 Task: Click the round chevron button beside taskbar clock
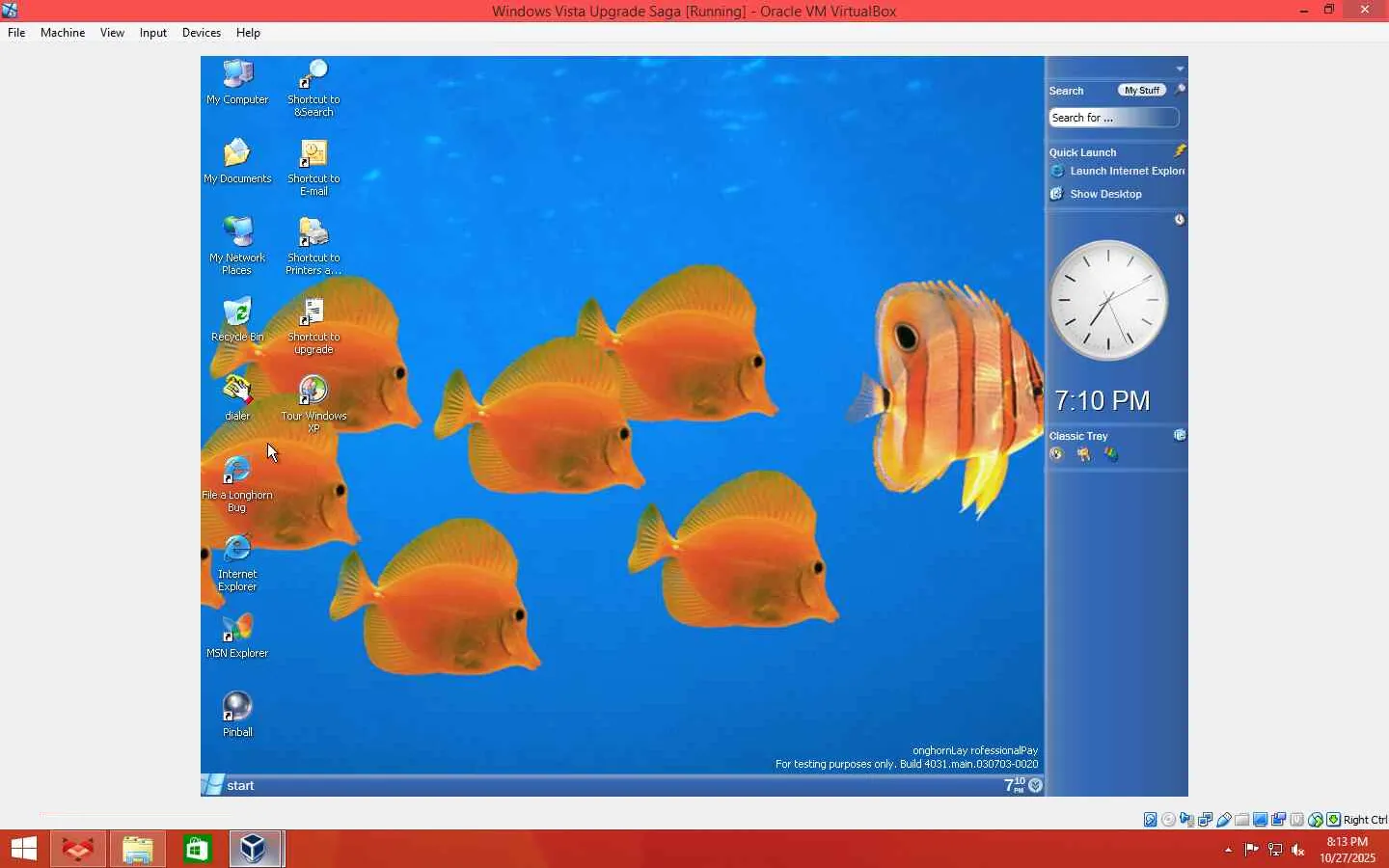(x=1035, y=785)
